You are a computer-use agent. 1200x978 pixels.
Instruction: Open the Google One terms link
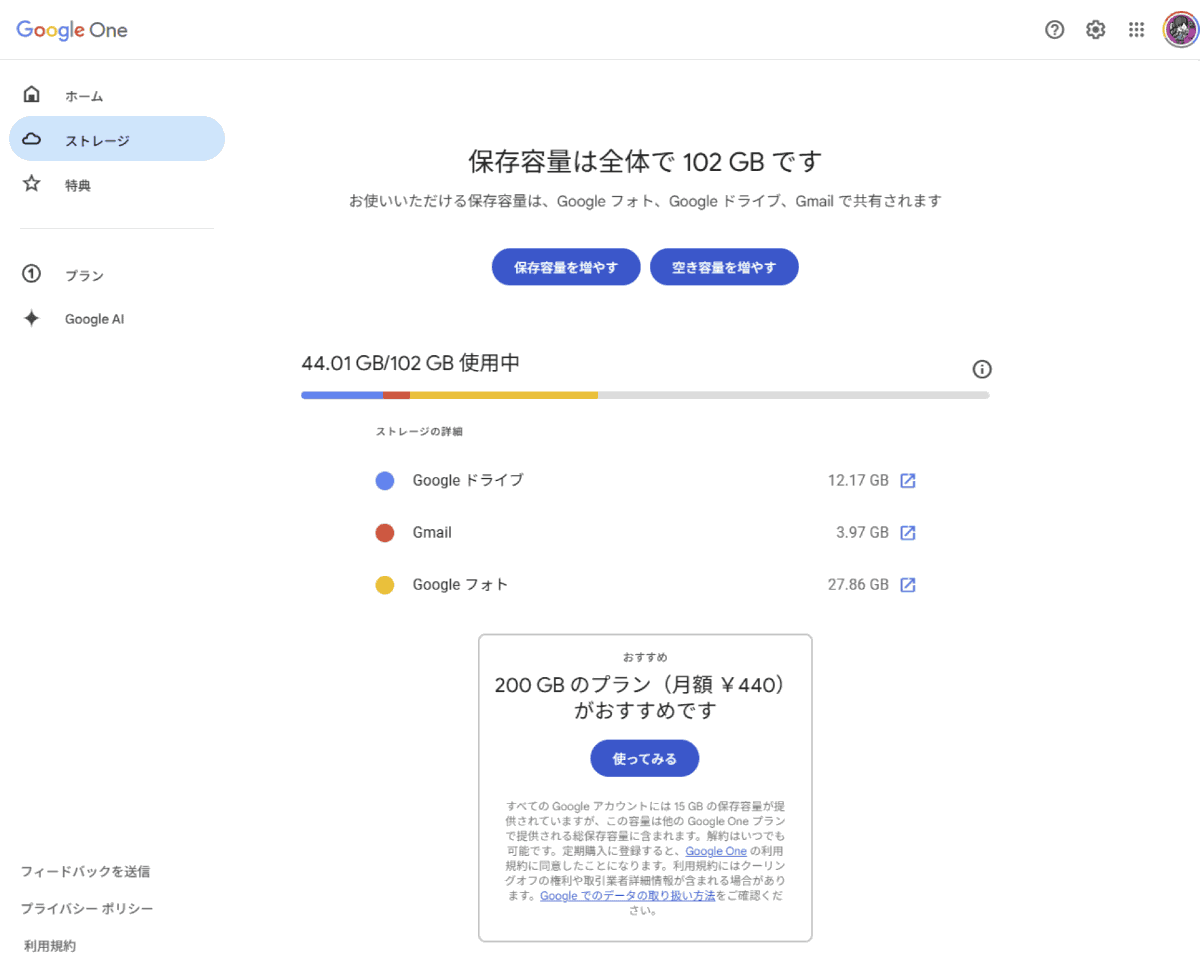(716, 851)
